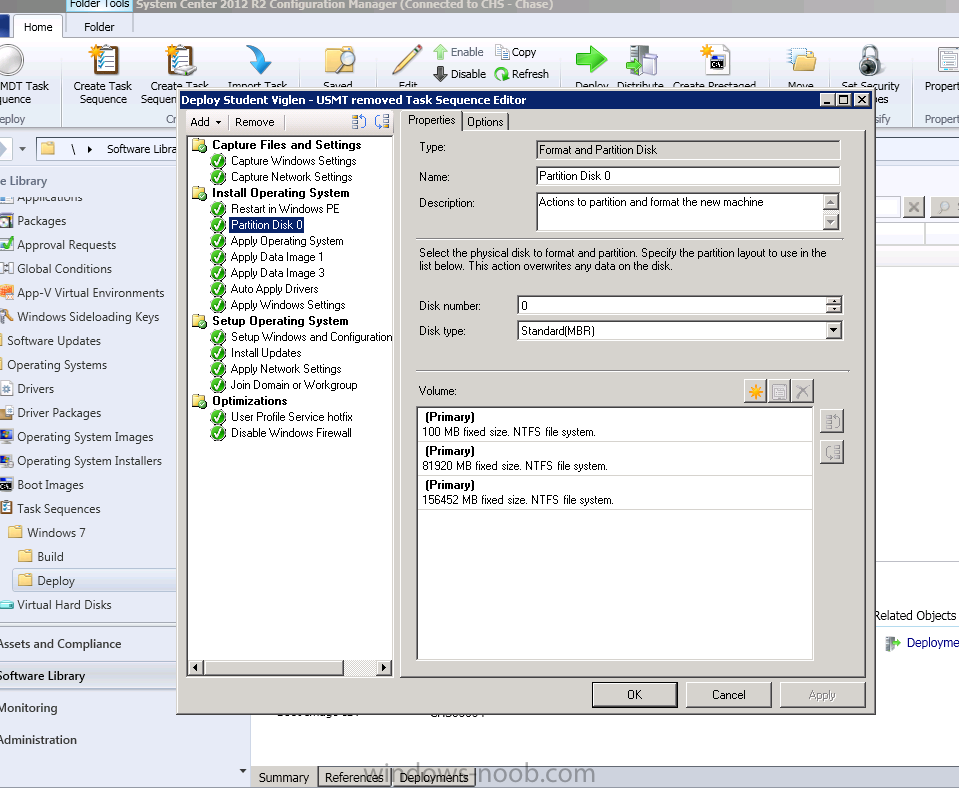Screen dimensions: 959x788
Task: Click Remove in task sequence editor
Action: pyautogui.click(x=254, y=122)
